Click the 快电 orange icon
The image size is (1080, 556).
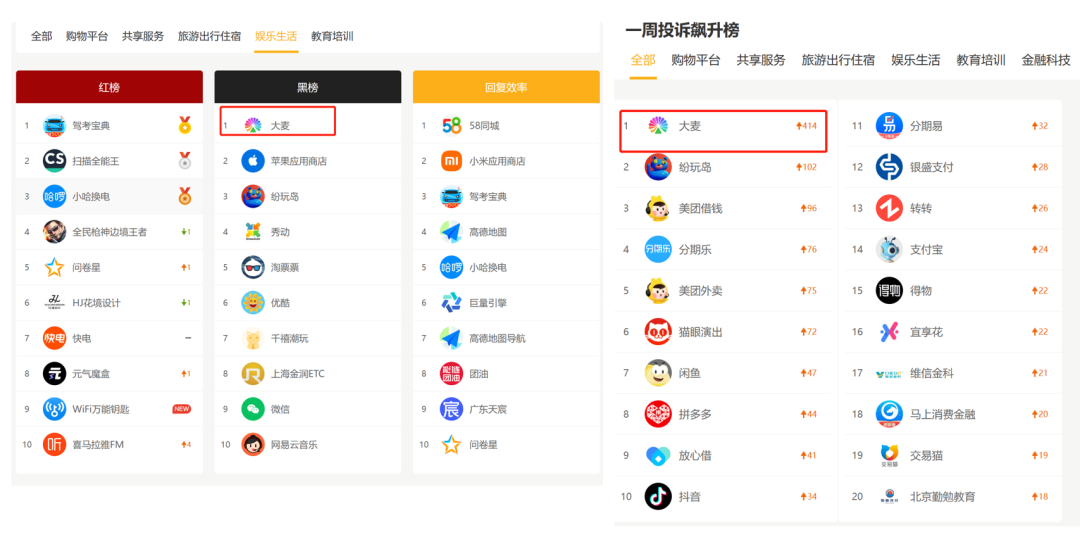(54, 338)
